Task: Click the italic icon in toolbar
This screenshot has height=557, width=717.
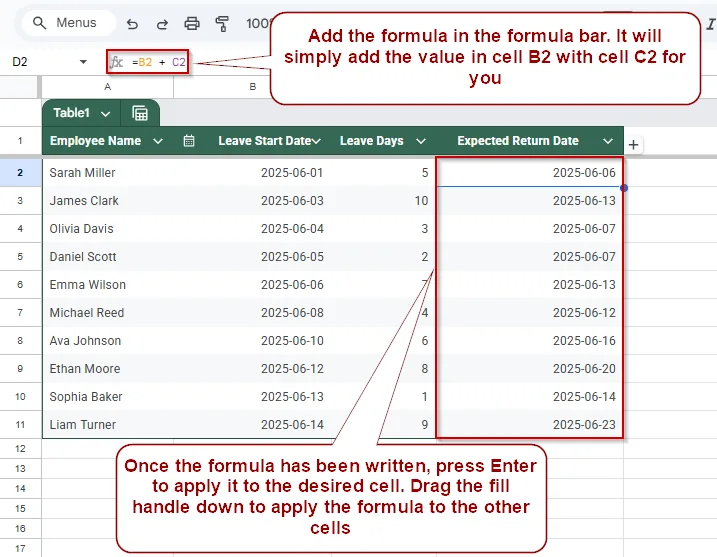Action: click(711, 24)
